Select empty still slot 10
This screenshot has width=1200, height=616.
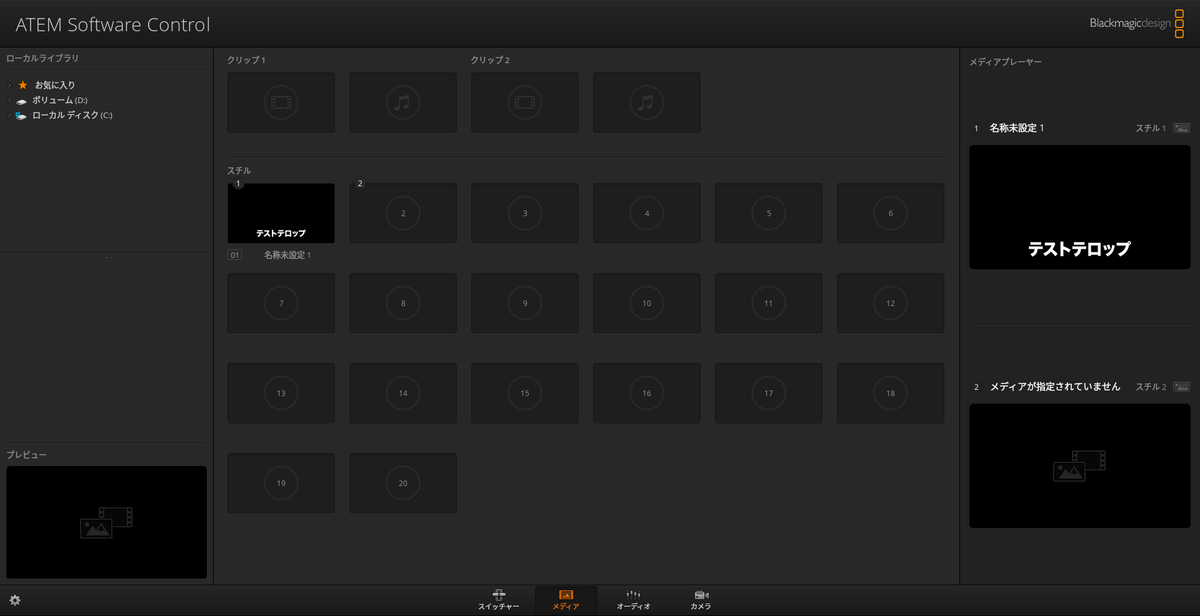point(647,303)
